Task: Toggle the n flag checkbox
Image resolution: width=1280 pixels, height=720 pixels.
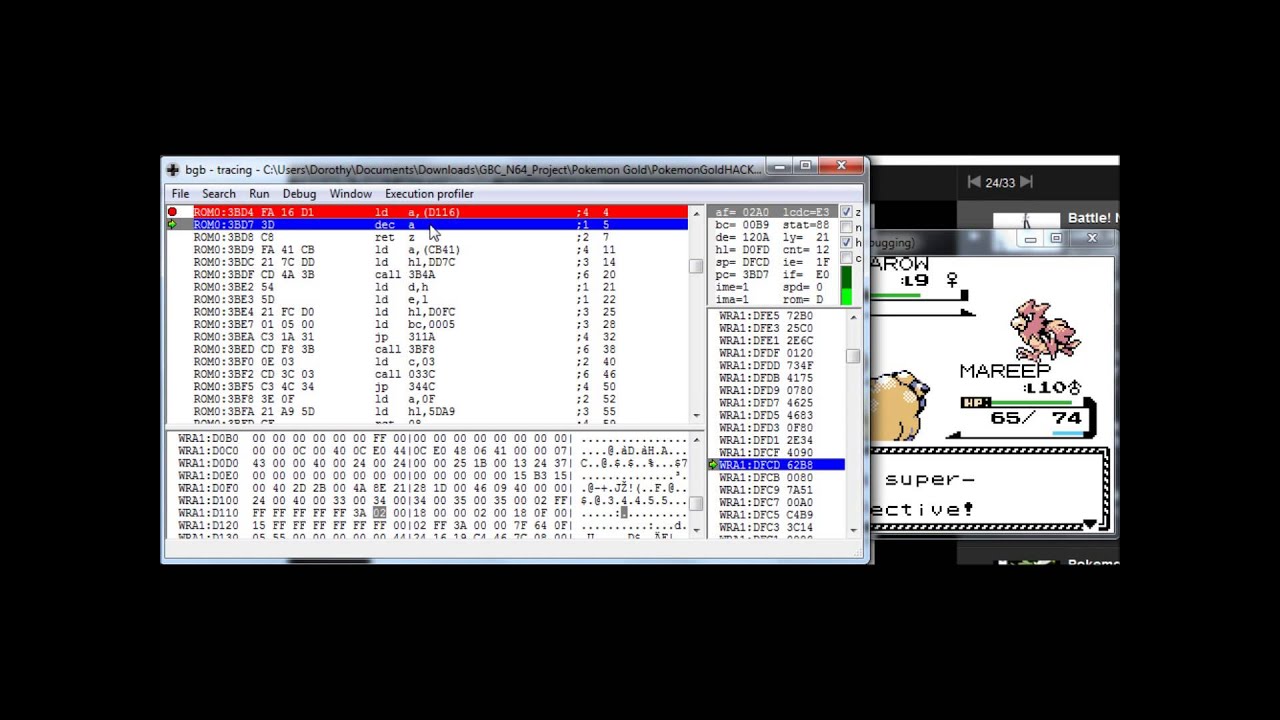Action: point(847,228)
